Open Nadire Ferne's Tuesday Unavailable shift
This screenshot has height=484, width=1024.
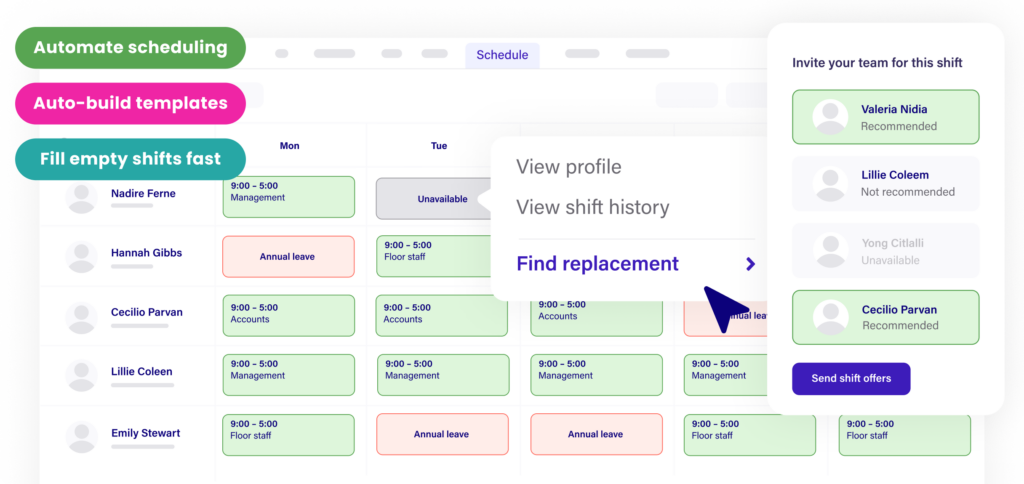click(x=441, y=198)
